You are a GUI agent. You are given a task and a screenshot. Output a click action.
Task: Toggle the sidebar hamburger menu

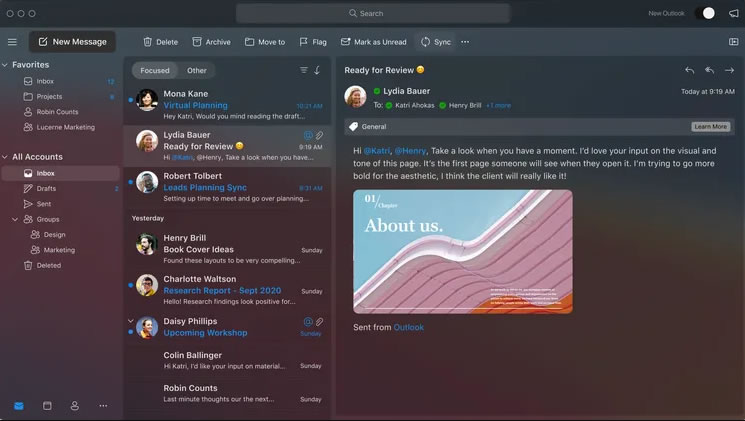[12, 42]
